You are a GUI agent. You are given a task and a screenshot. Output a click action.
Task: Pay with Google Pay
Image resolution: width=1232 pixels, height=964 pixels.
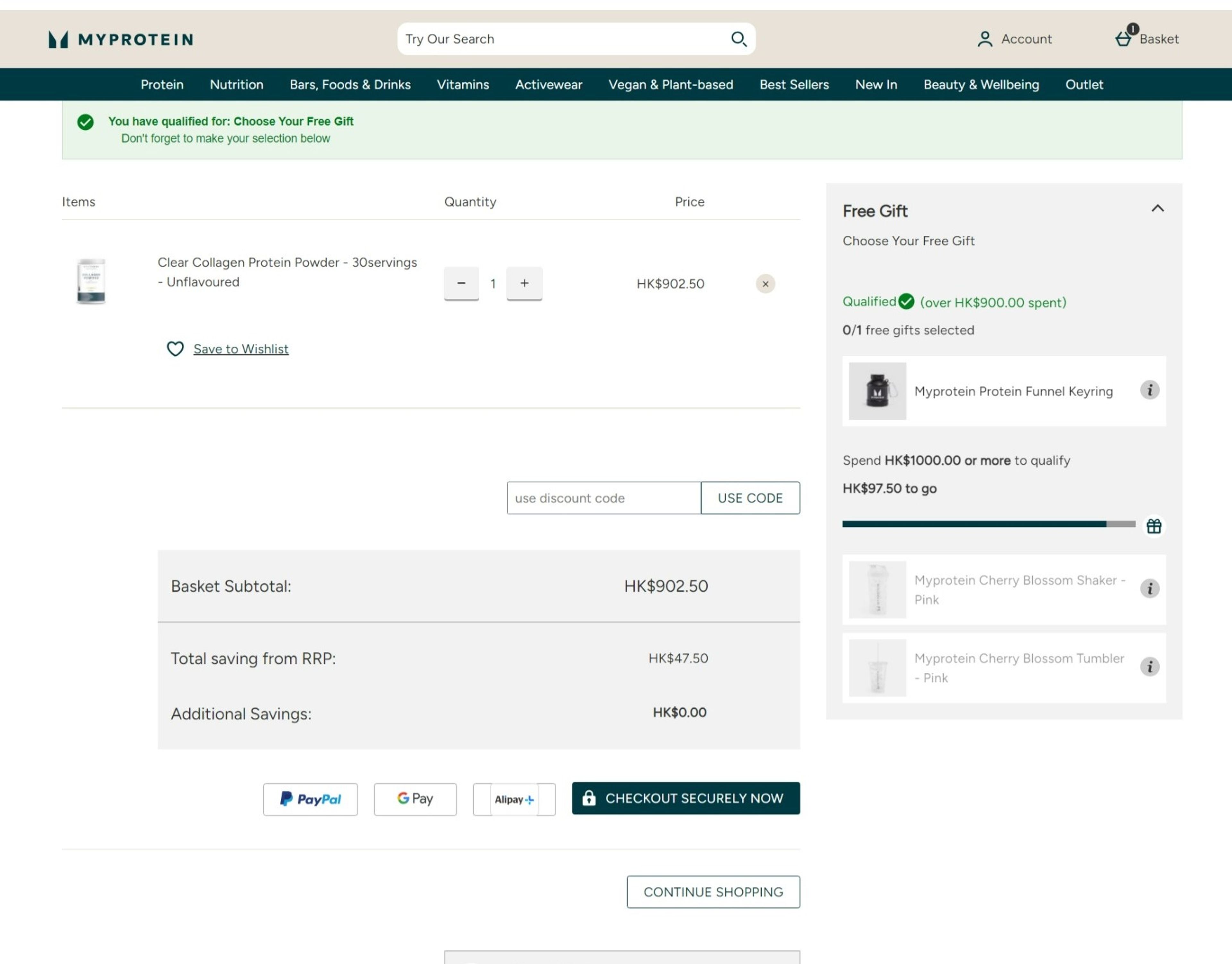pos(415,799)
